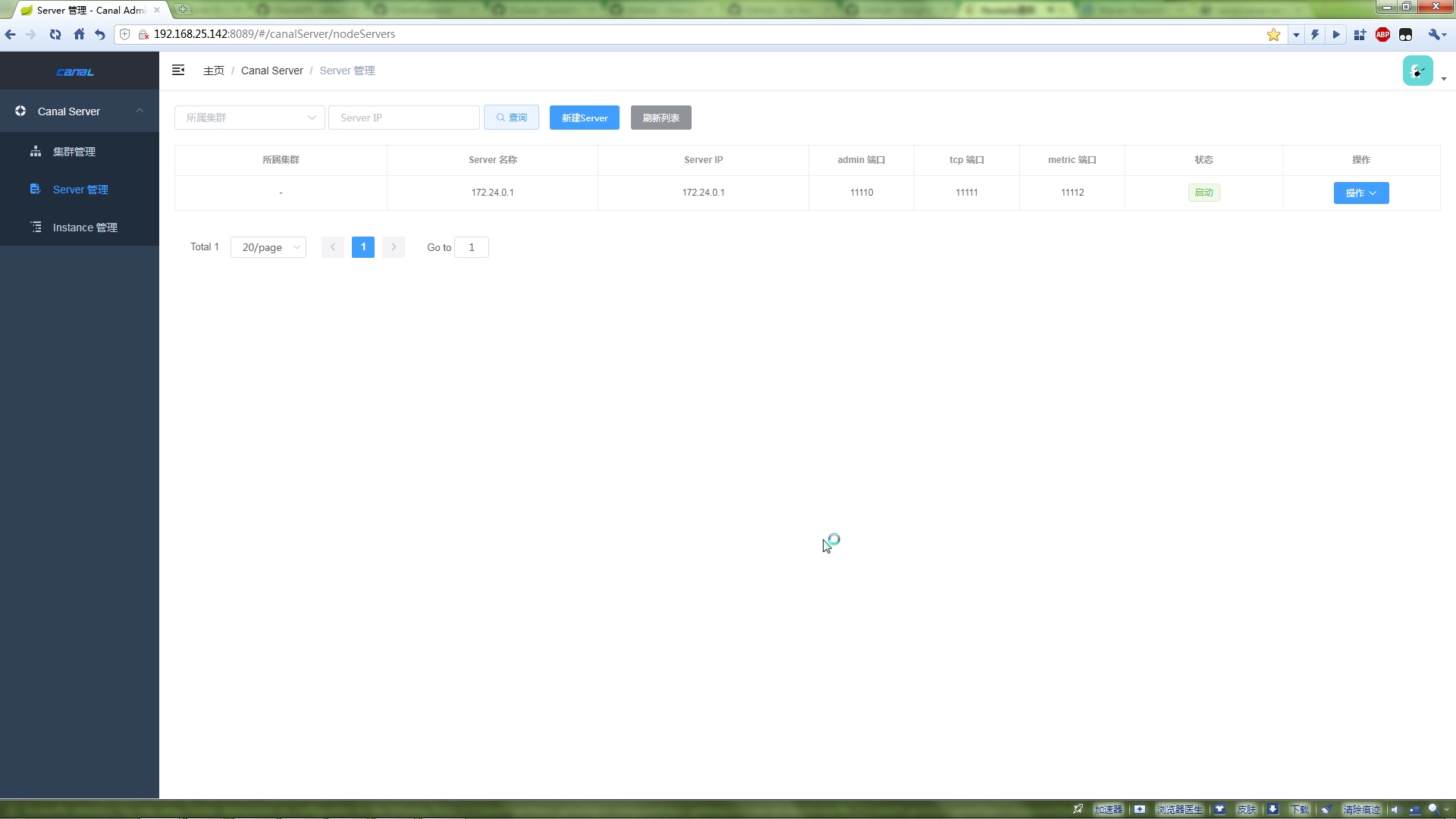
Task: Open 集群管理 in sidebar
Action: coord(74,152)
